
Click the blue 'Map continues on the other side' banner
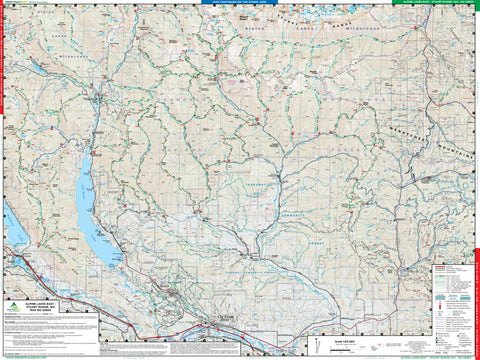click(x=239, y=2)
